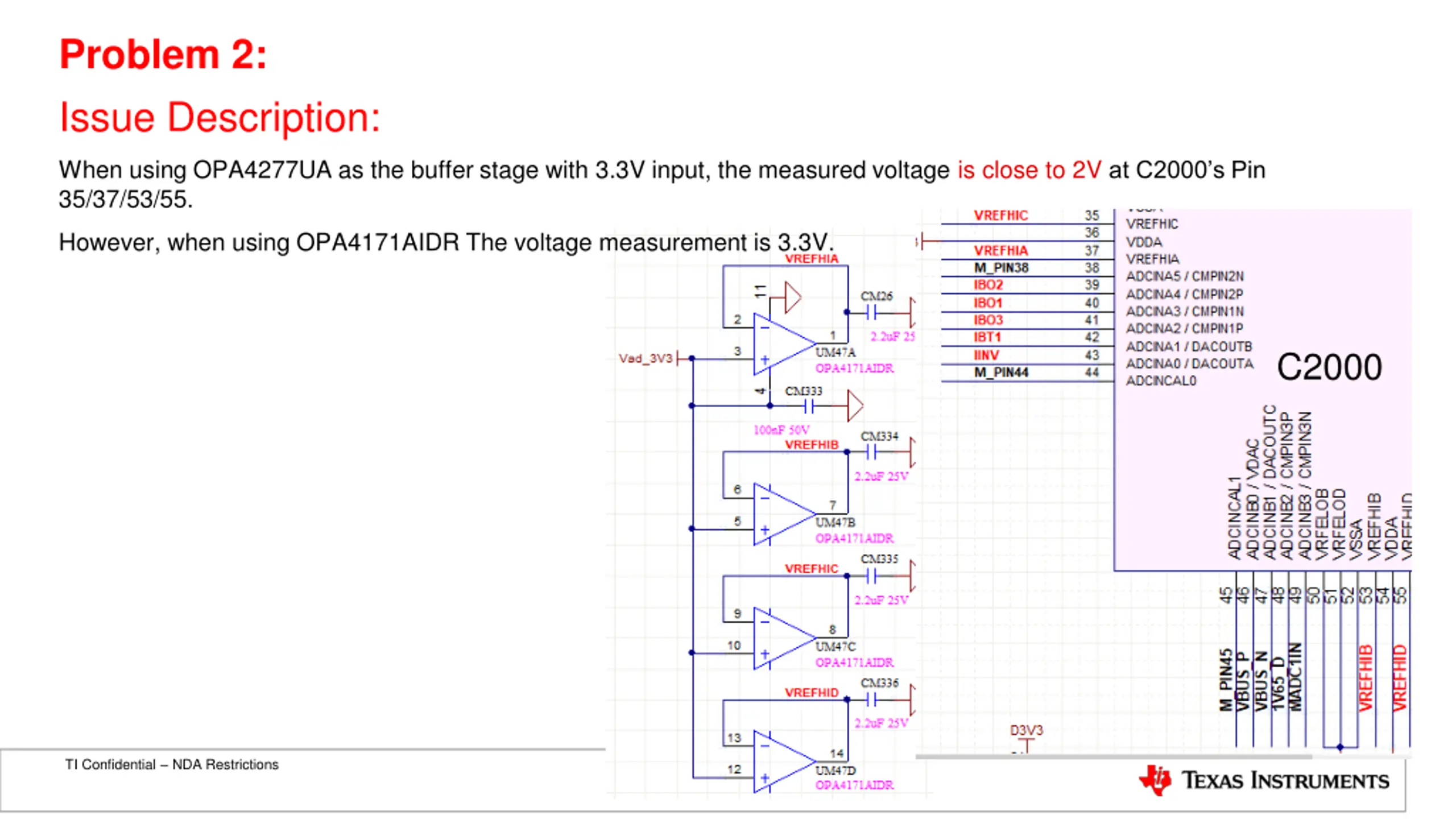Image resolution: width=1456 pixels, height=819 pixels.
Task: Click pin number 40 on C2000
Action: point(1091,303)
